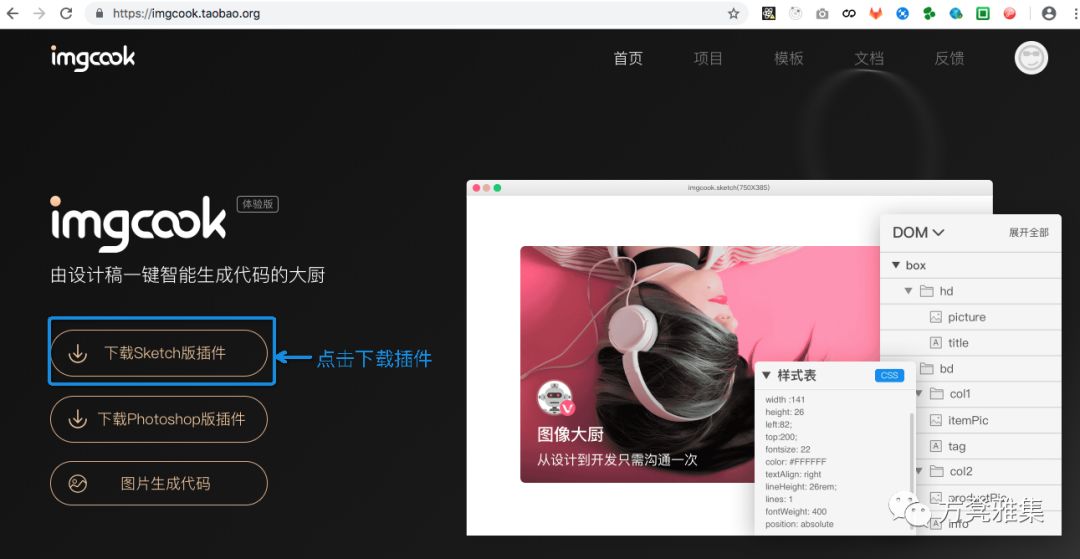The height and width of the screenshot is (559, 1080).
Task: Select the picture tree row
Action: [x=970, y=317]
